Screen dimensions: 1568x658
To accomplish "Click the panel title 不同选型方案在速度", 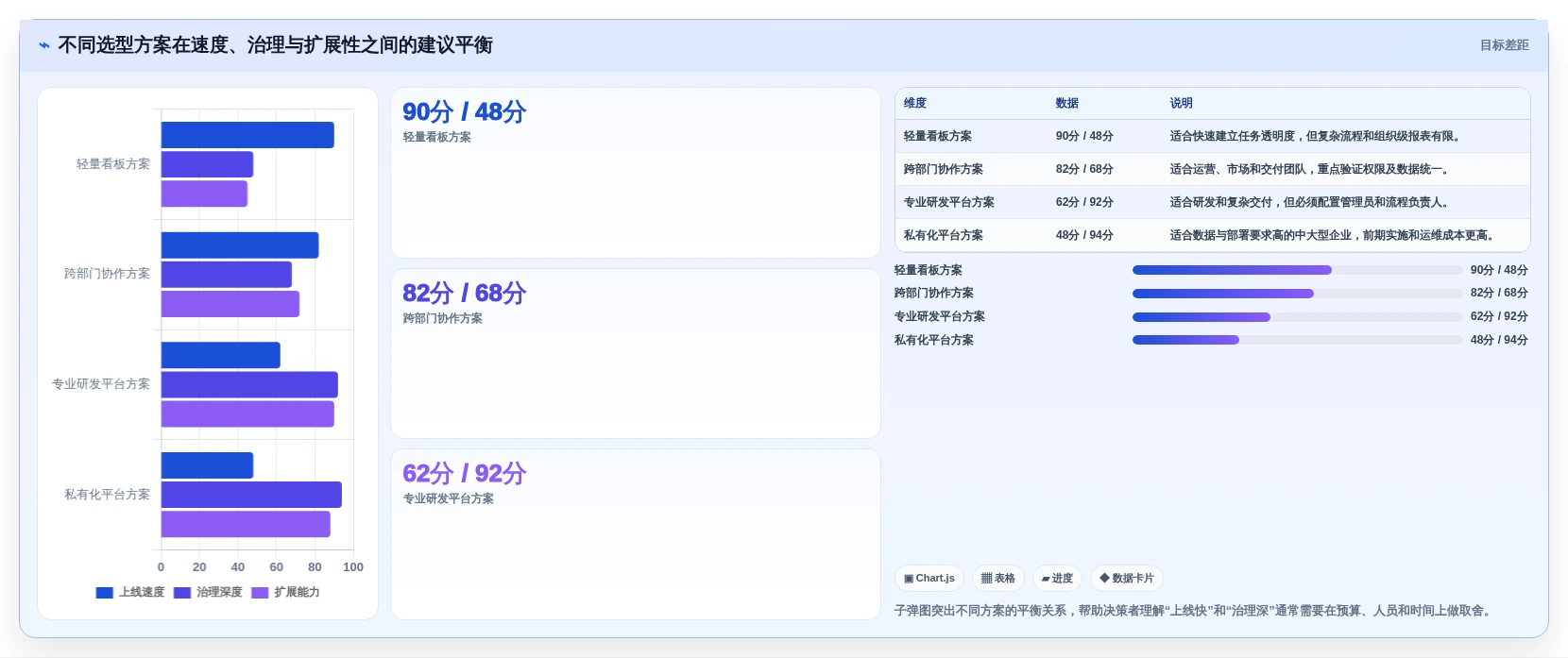I will pyautogui.click(x=275, y=45).
